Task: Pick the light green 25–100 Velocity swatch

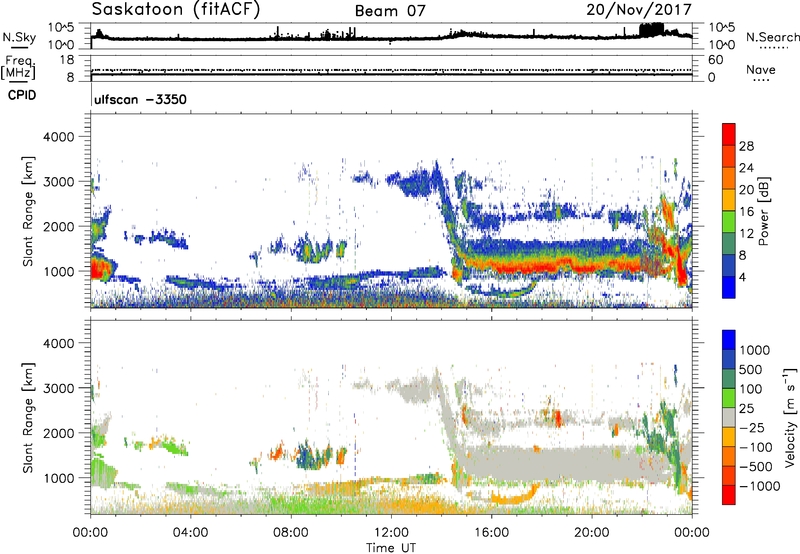Action: pyautogui.click(x=729, y=398)
